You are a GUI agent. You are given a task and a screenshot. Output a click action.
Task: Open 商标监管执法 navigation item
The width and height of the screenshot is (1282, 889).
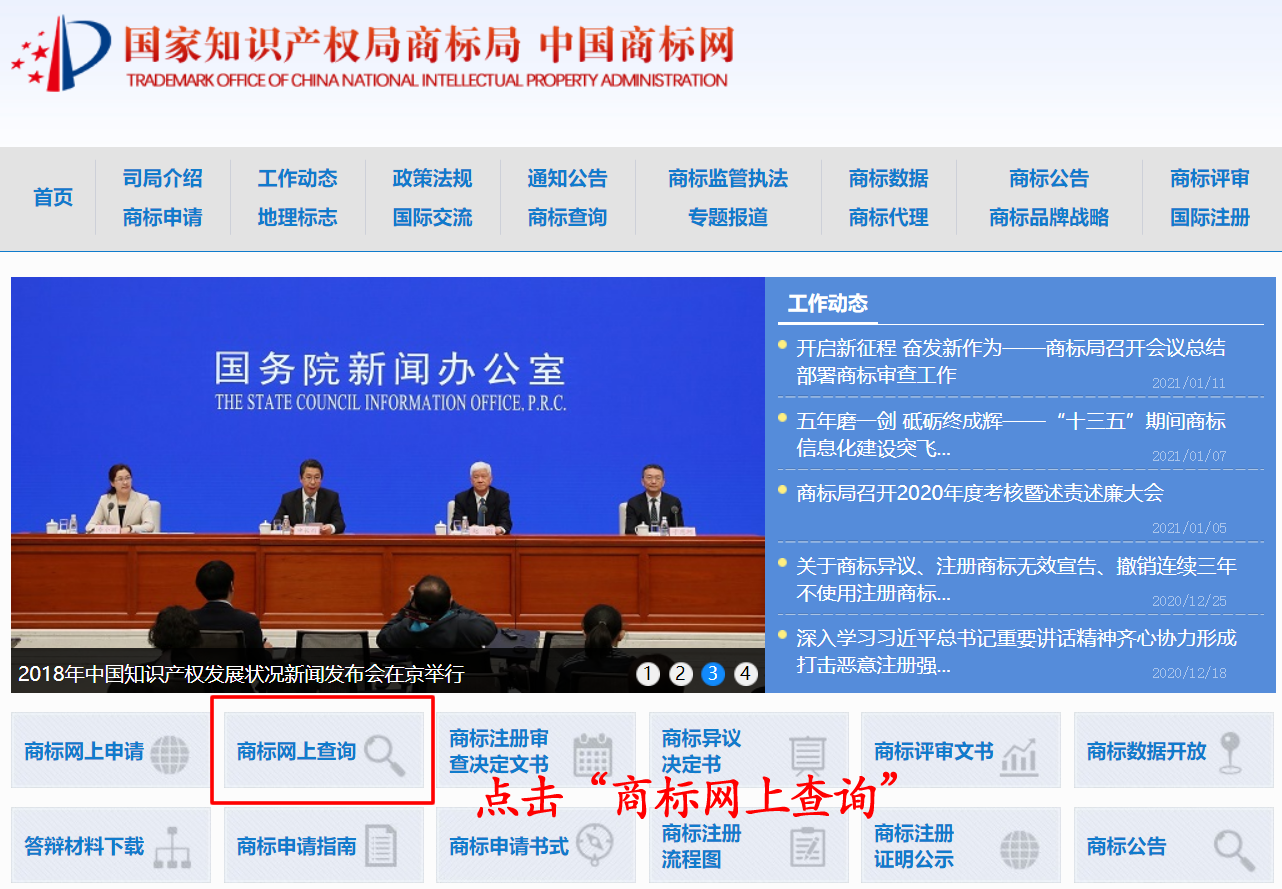pyautogui.click(x=728, y=178)
